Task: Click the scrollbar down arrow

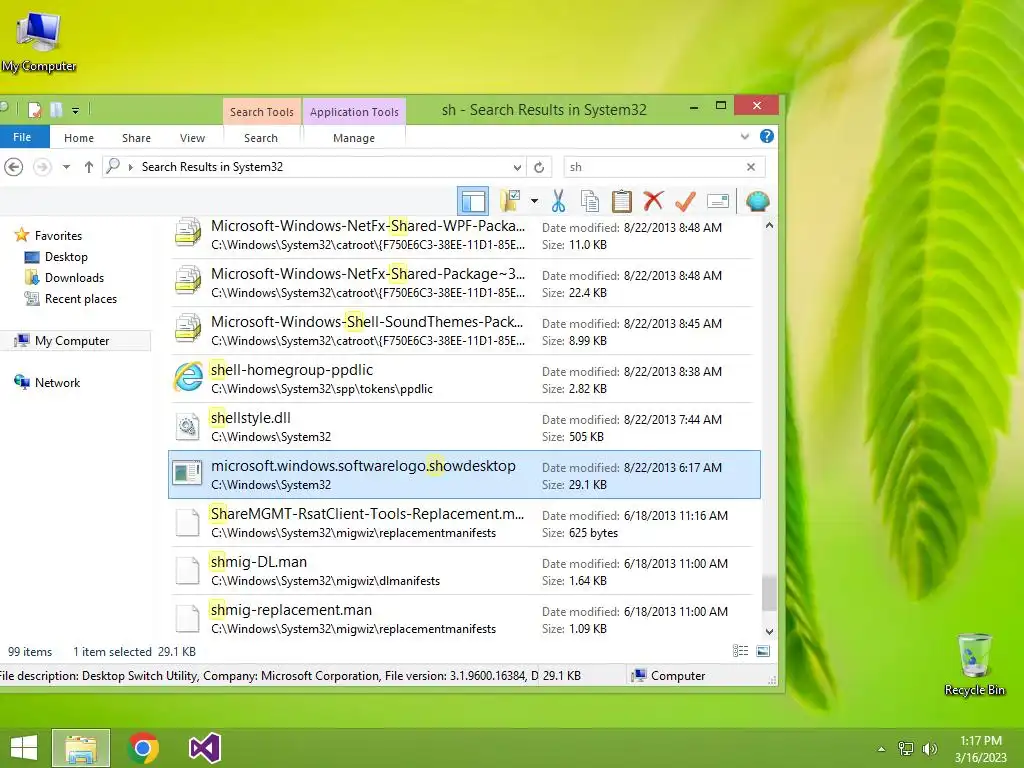Action: click(769, 632)
